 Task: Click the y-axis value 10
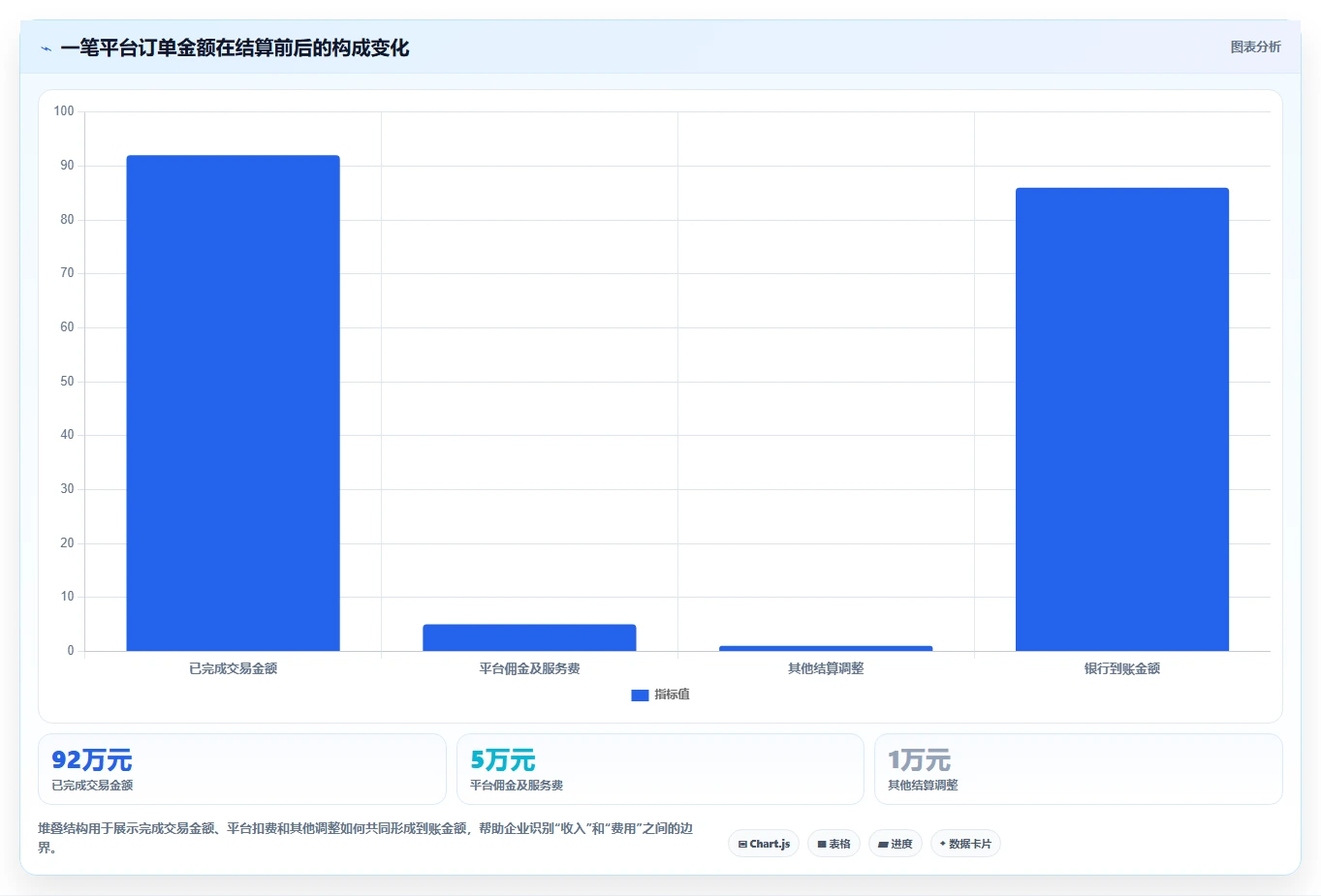pos(67,597)
